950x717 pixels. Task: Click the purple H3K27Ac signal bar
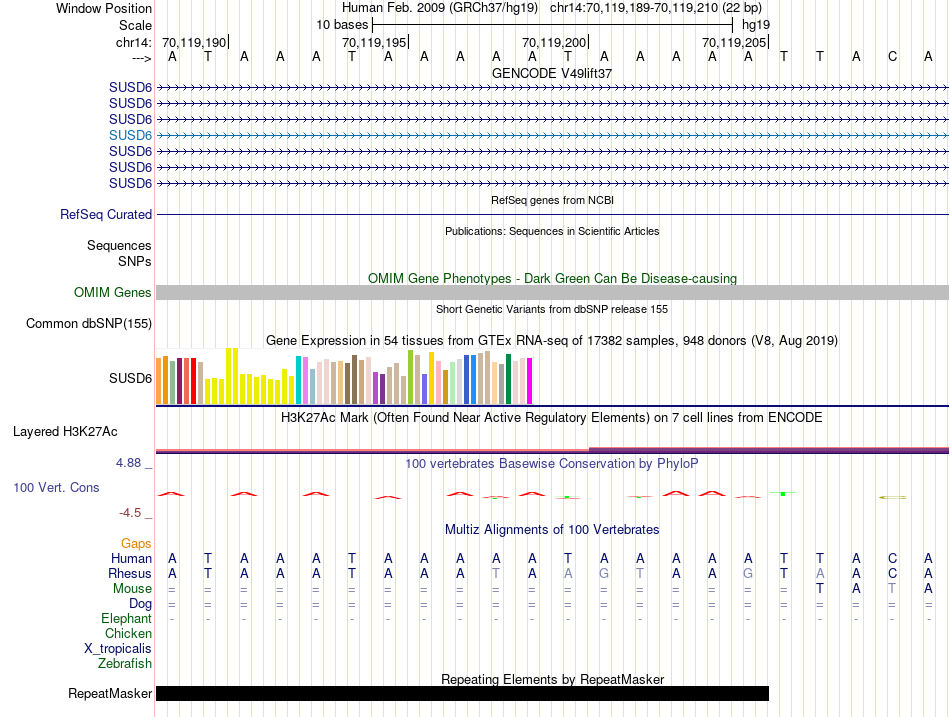(x=768, y=450)
